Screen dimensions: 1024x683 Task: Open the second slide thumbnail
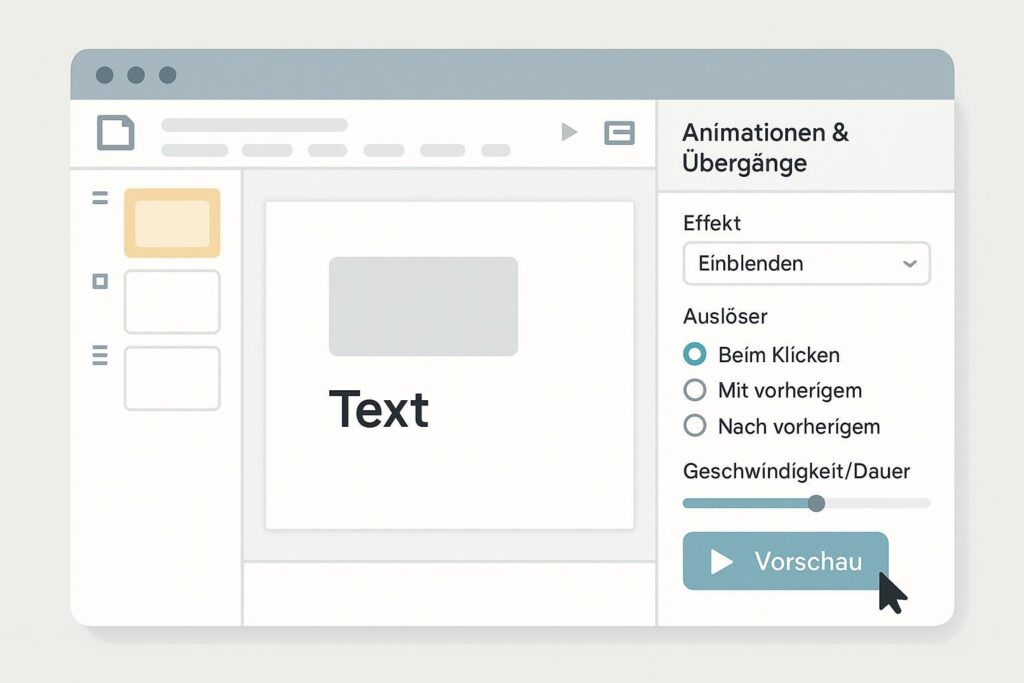pyautogui.click(x=172, y=301)
